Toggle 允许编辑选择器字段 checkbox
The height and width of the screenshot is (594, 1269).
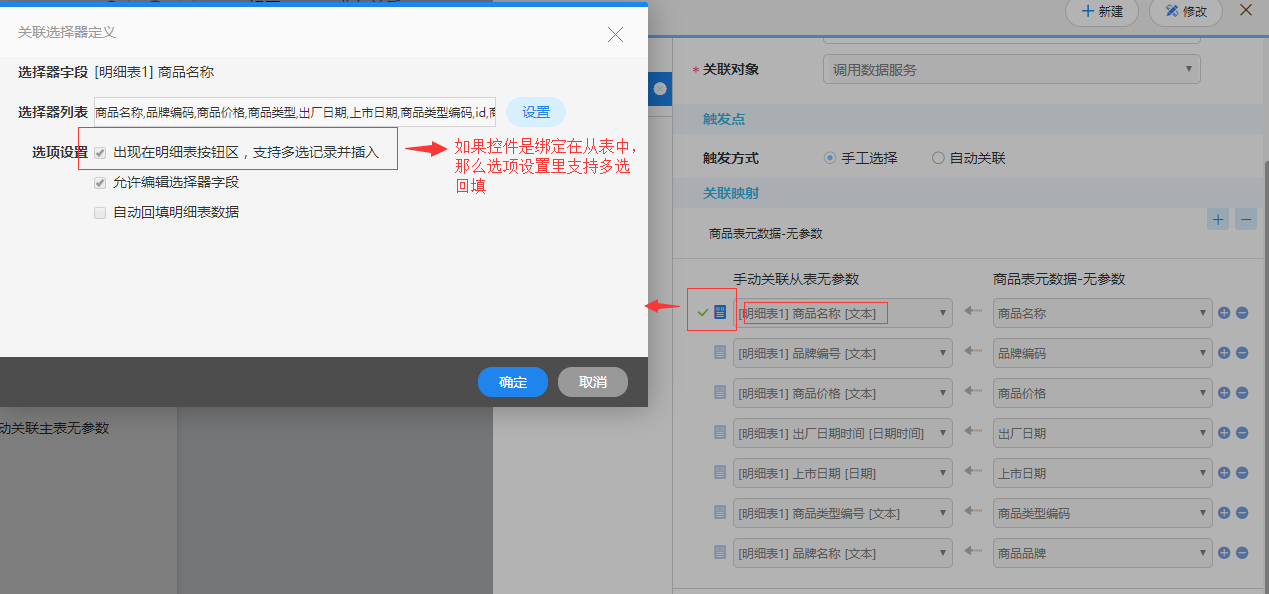coord(100,183)
